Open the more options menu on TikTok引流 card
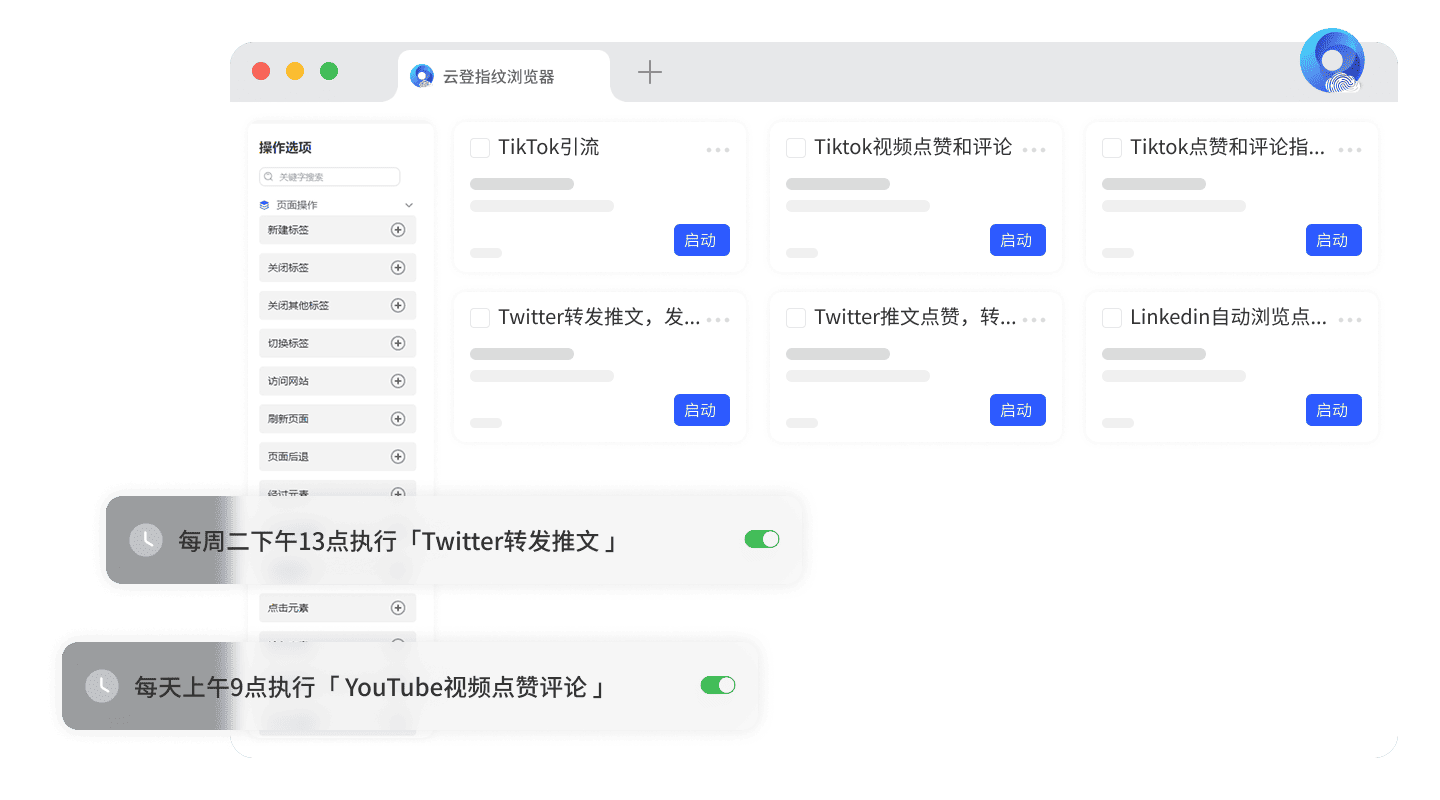The image size is (1440, 800). tap(717, 150)
